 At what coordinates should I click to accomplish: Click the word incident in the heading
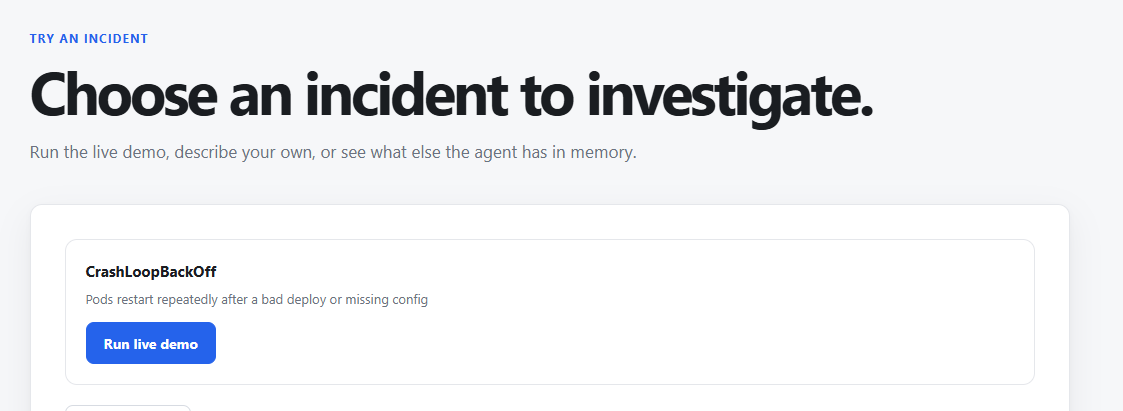tap(405, 95)
